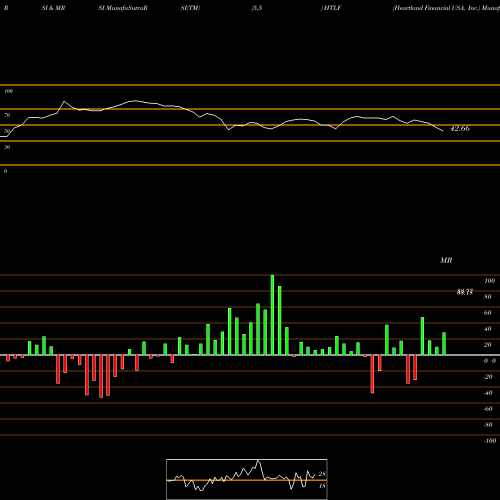This screenshot has width=500, height=500.
Task: Click the 60 label on MR axis
Action: 488,313
